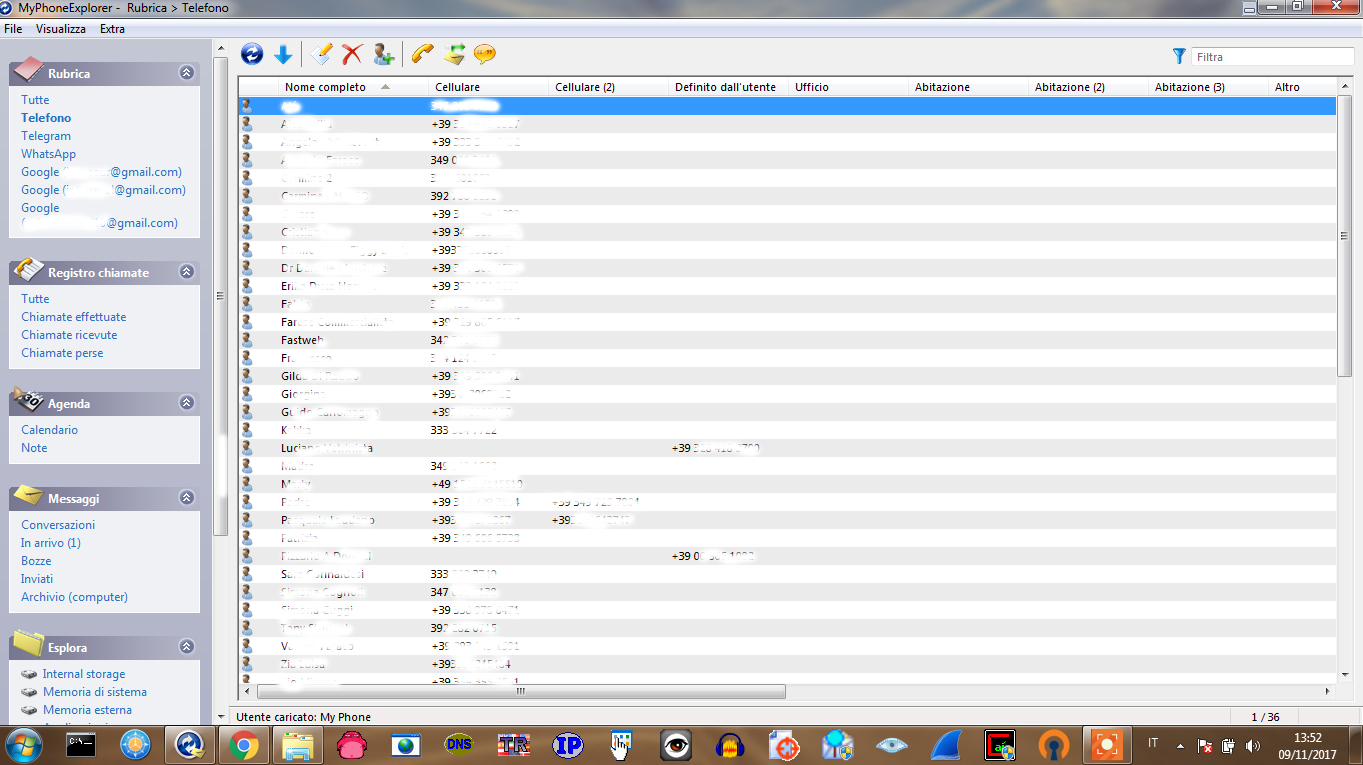Image resolution: width=1363 pixels, height=765 pixels.
Task: Click the orange phone call icon
Action: point(422,54)
